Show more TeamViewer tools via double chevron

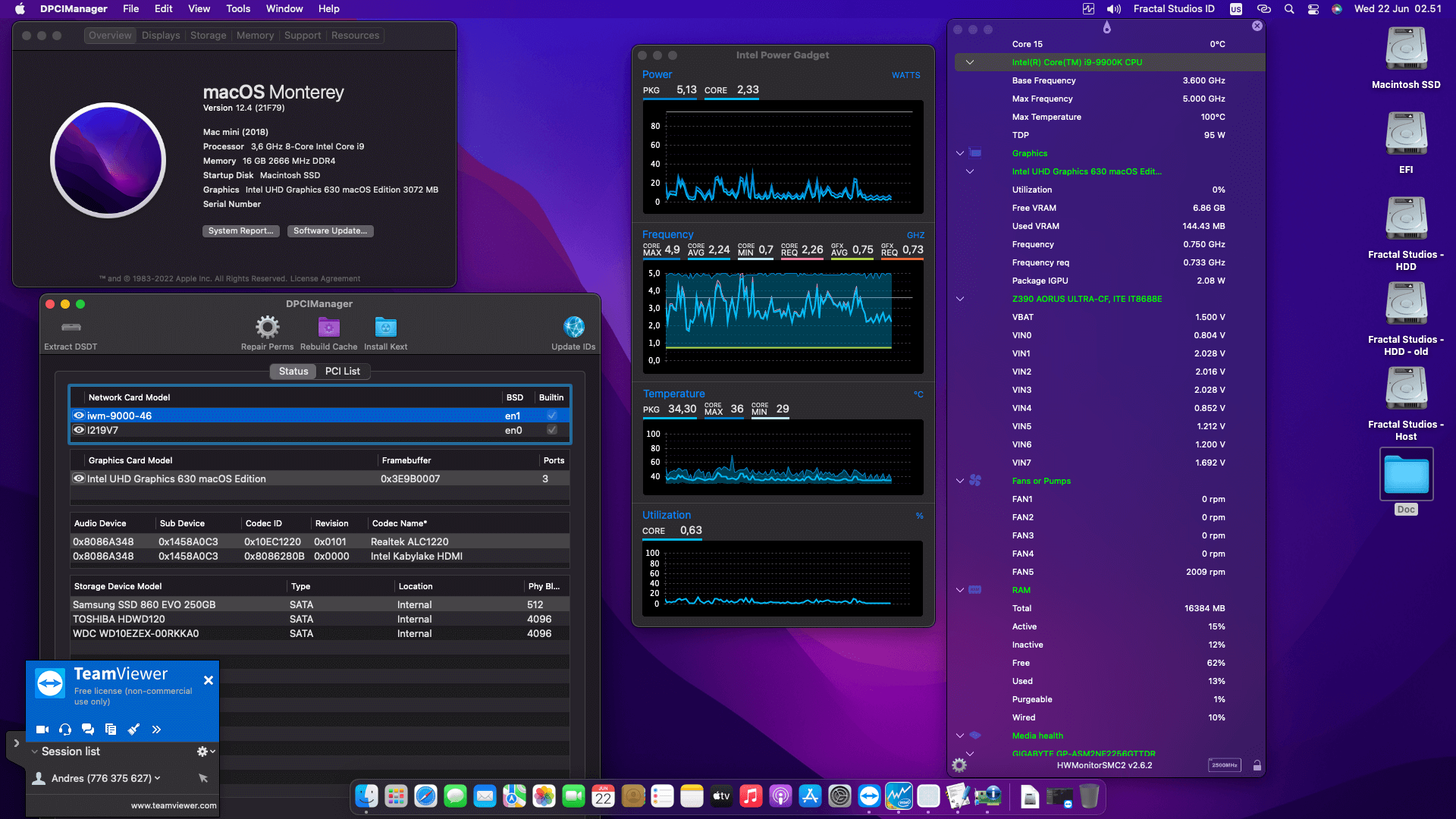(x=156, y=730)
